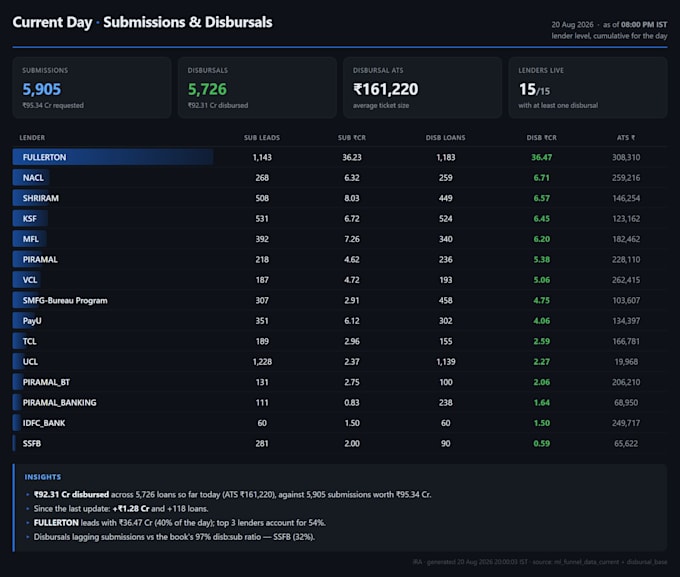Click PIRAMAL_BANKING's disb loans value 238

click(445, 403)
